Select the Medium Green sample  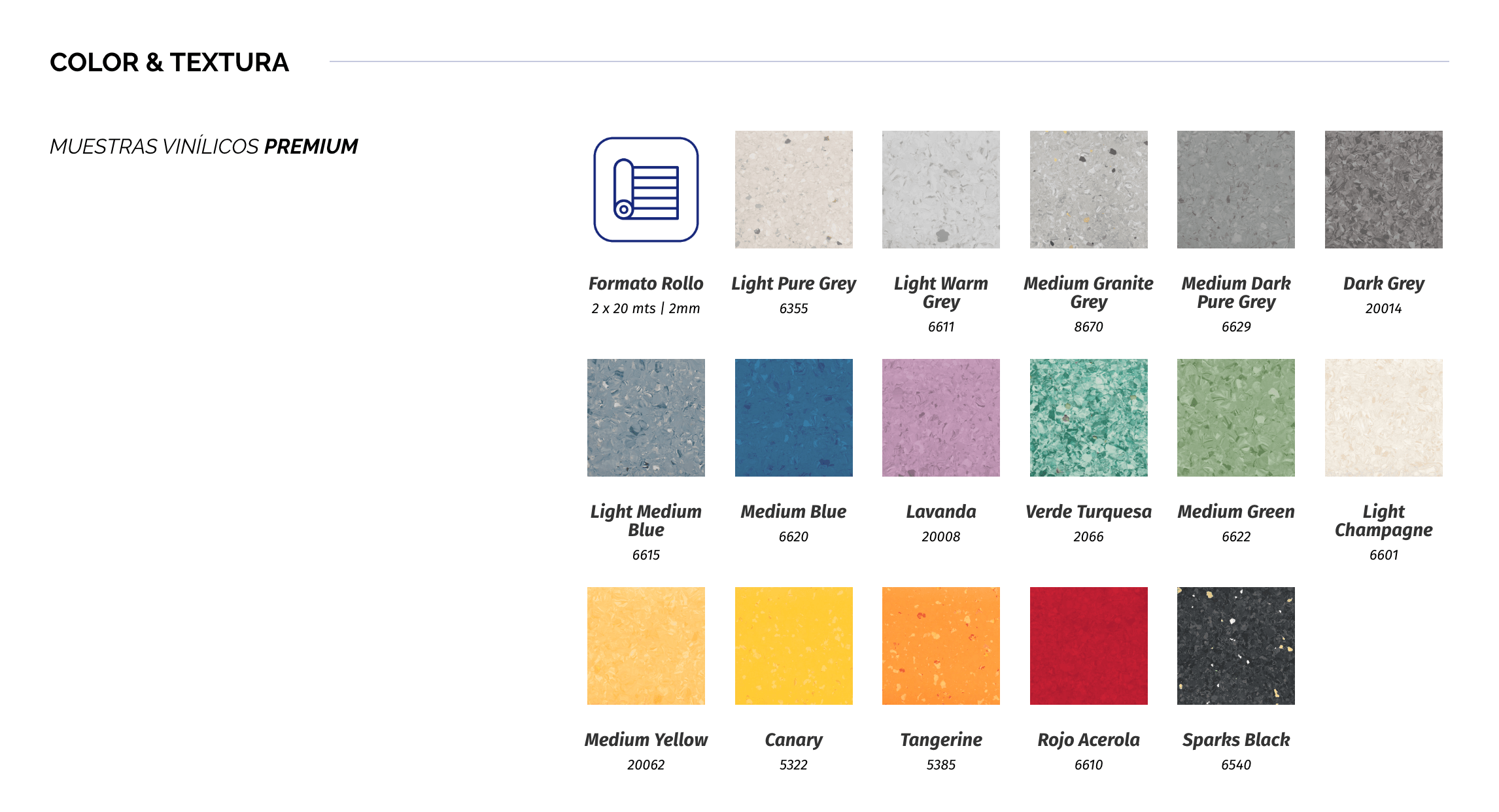pyautogui.click(x=1235, y=417)
